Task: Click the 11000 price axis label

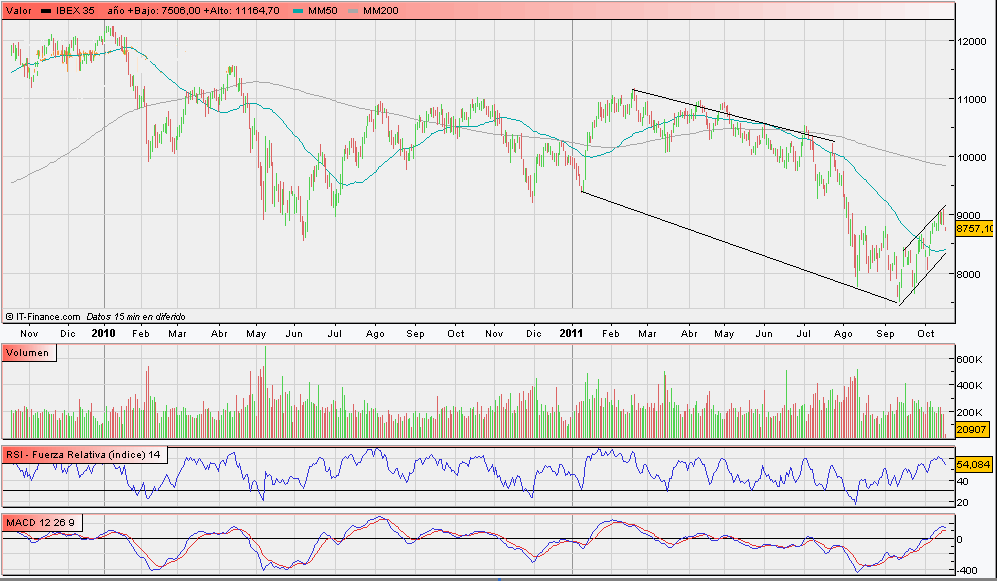Action: (x=972, y=99)
